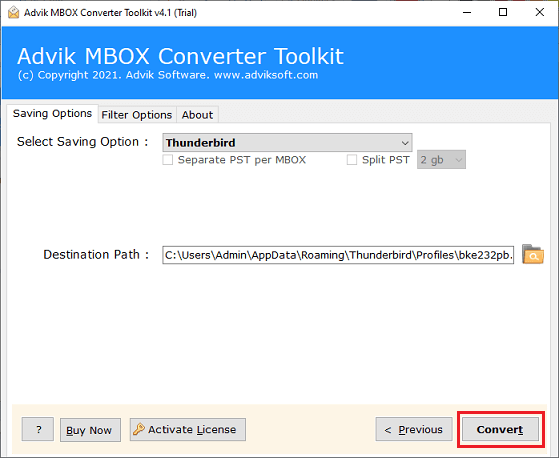Screen dimensions: 559x458
Task: Close the Advik MBOX Converter window
Action: (540, 12)
